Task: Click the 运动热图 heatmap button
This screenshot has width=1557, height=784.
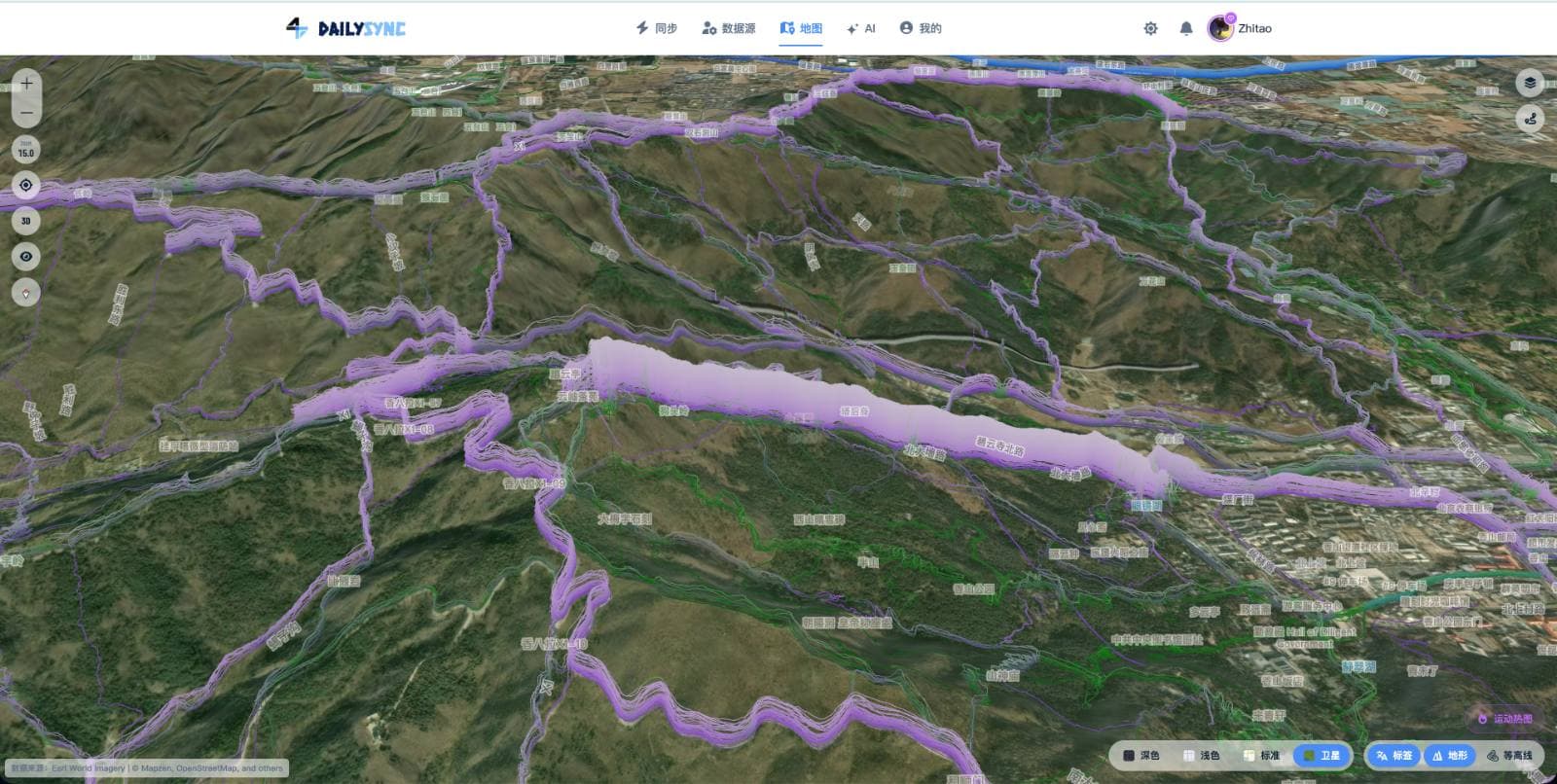Action: point(1504,719)
